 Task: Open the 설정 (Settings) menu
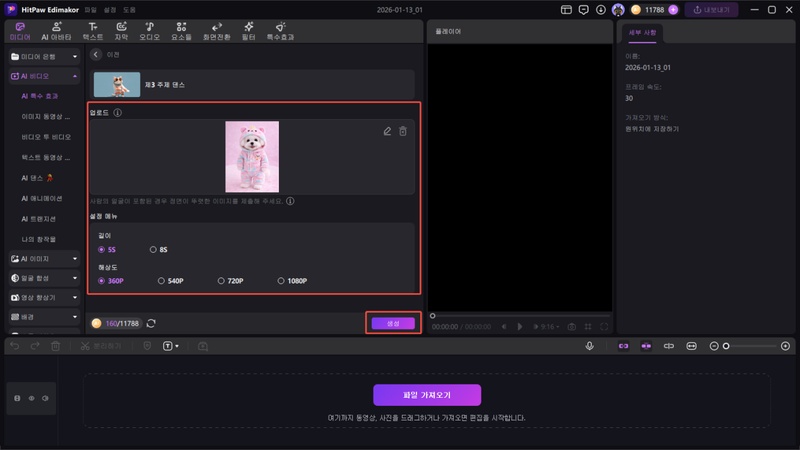pyautogui.click(x=110, y=10)
